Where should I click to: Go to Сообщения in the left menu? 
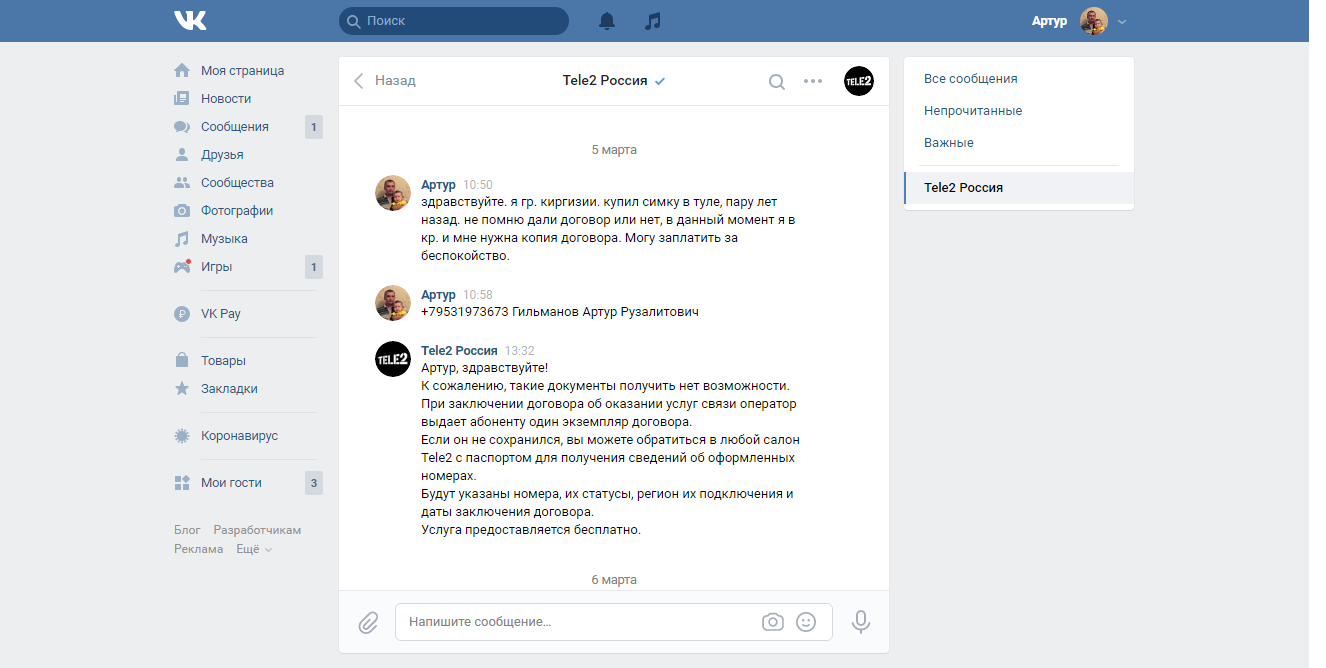(235, 127)
